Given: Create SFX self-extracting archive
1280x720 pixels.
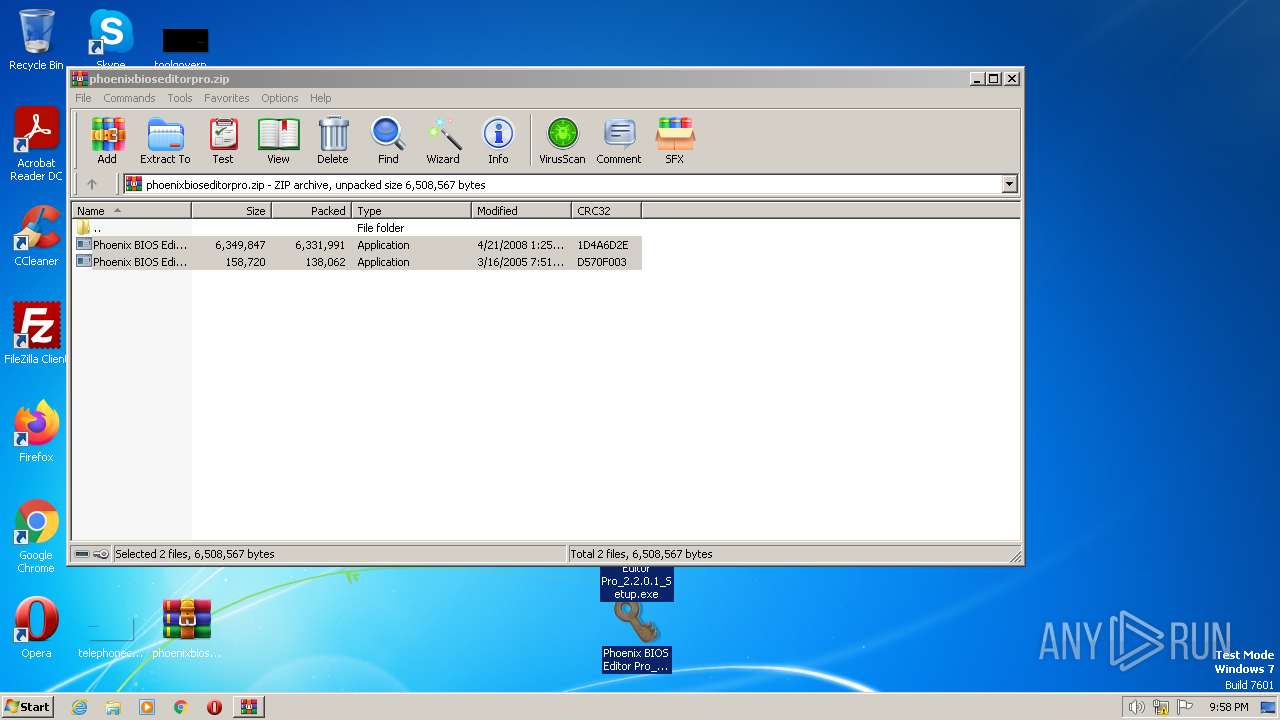Looking at the screenshot, I should coord(675,141).
